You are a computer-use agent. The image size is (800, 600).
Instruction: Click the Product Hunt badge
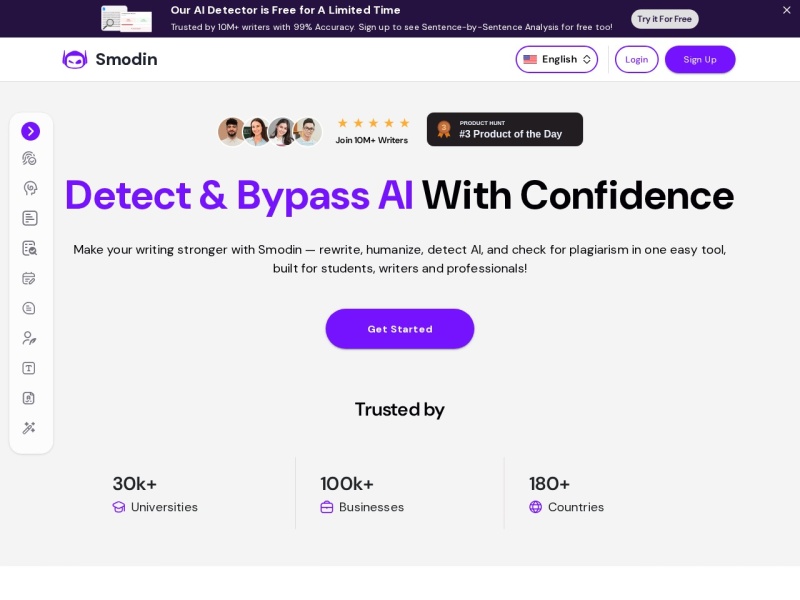505,129
